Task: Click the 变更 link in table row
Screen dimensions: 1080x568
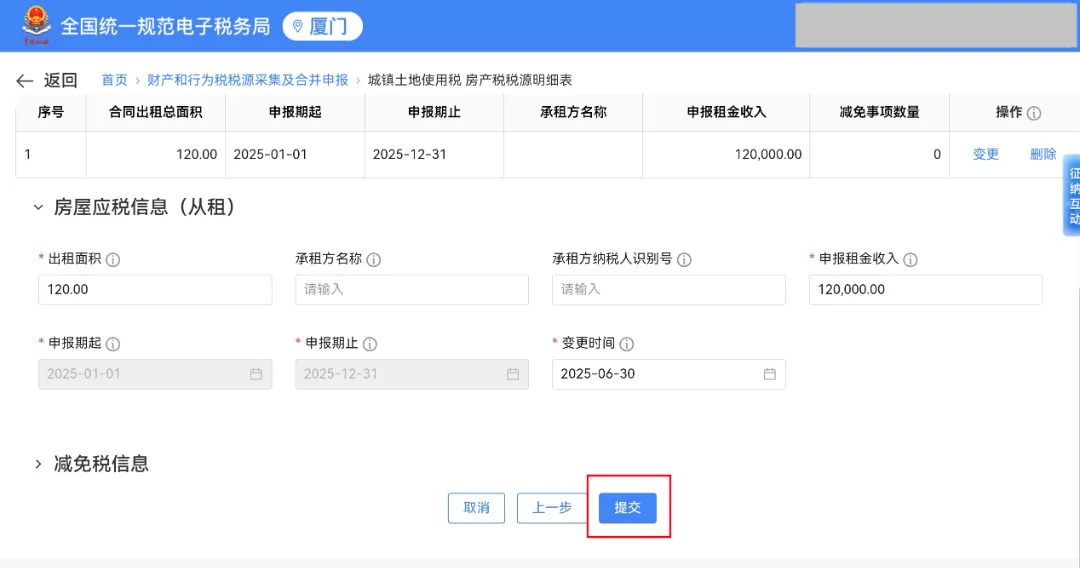Action: pos(986,154)
